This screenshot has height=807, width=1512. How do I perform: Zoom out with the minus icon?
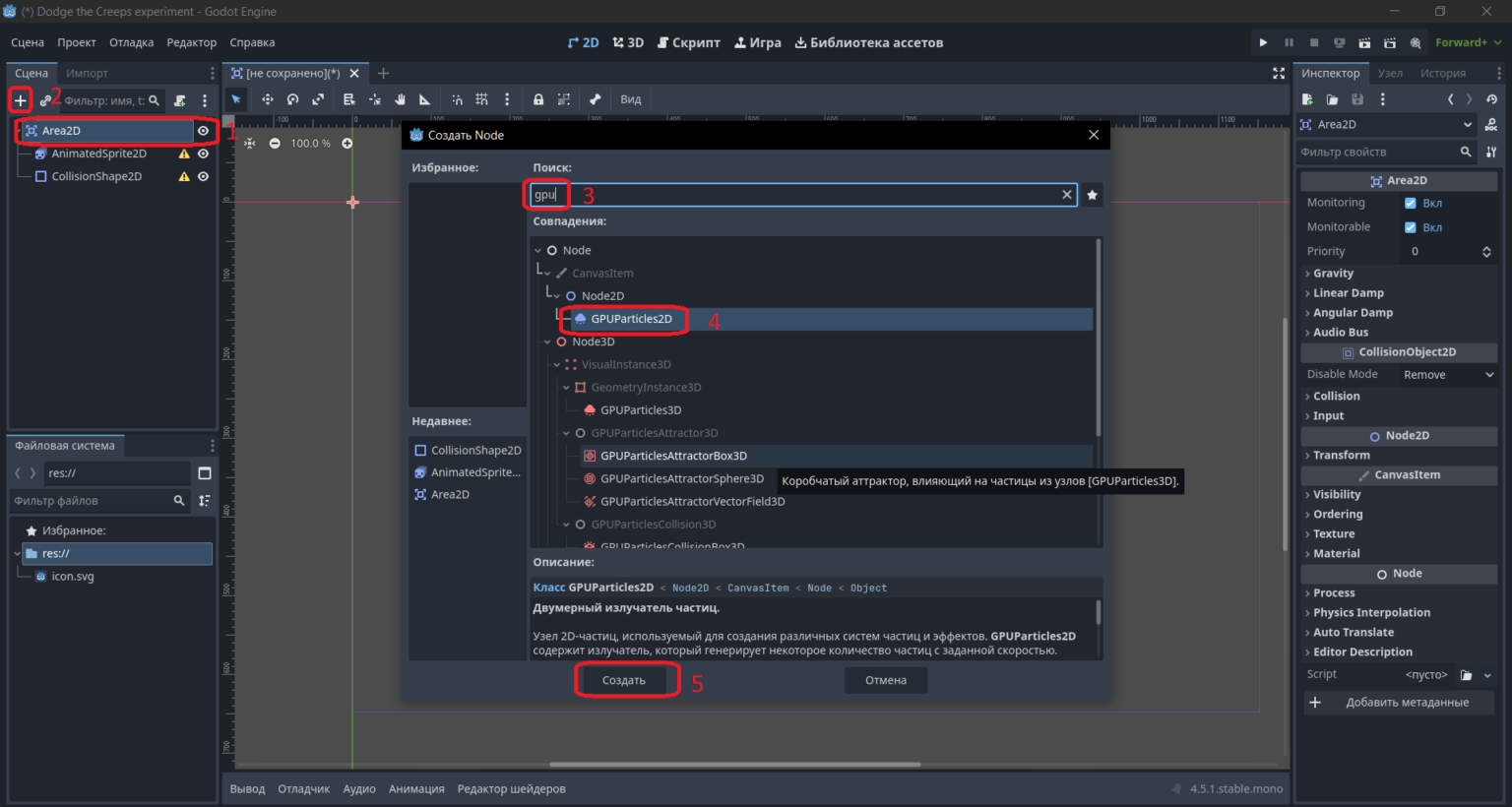[x=275, y=143]
